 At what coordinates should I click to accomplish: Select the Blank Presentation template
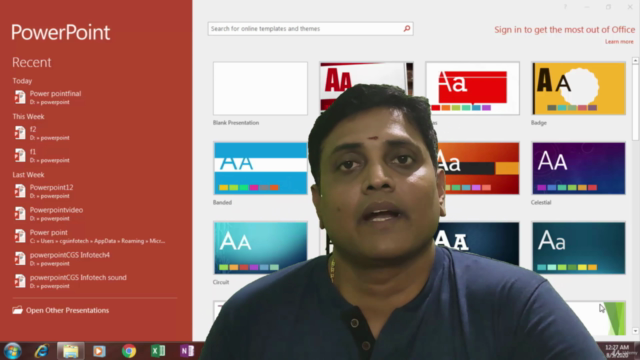[x=260, y=89]
